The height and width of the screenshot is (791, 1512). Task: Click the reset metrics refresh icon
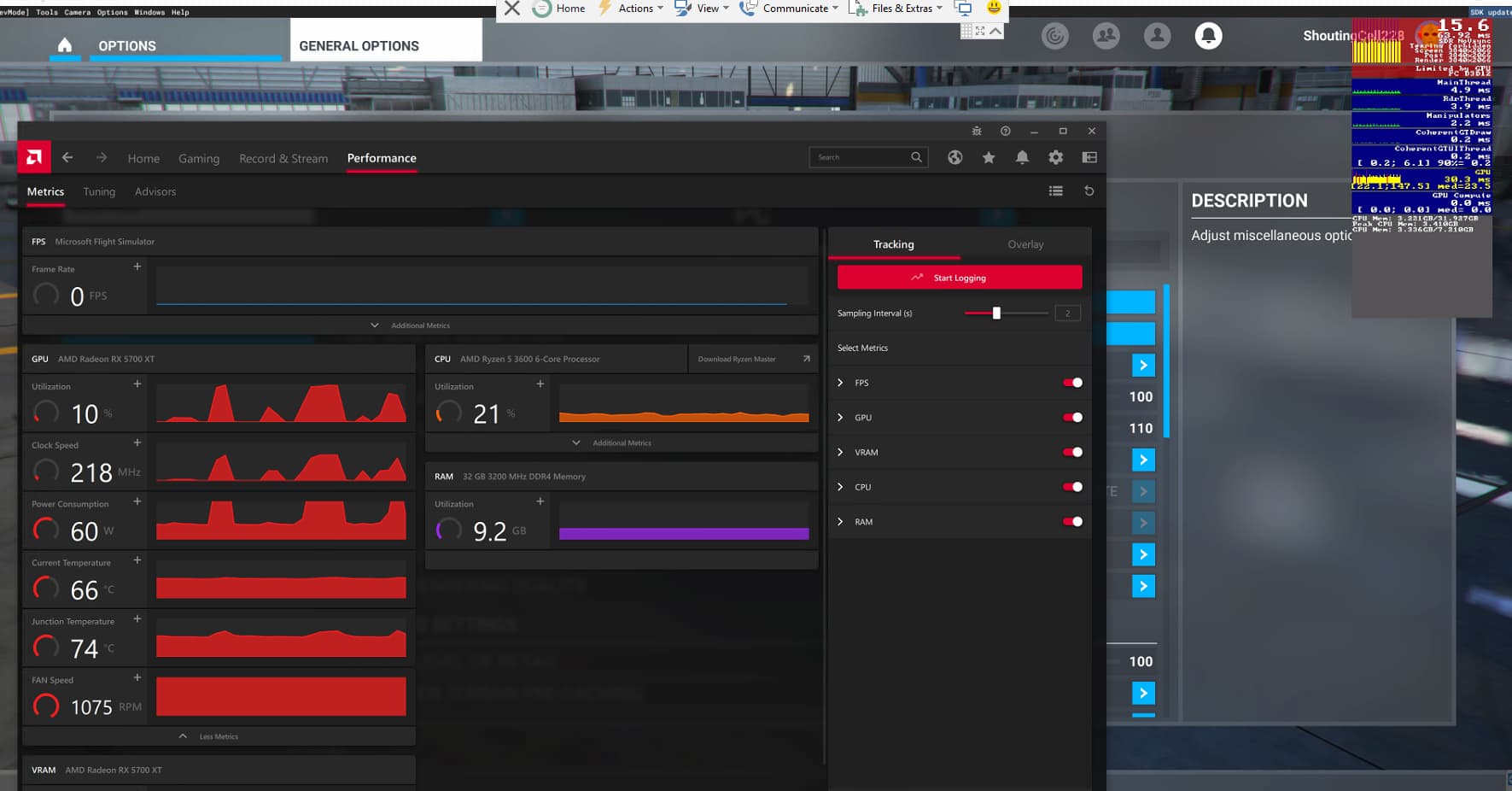click(x=1089, y=191)
